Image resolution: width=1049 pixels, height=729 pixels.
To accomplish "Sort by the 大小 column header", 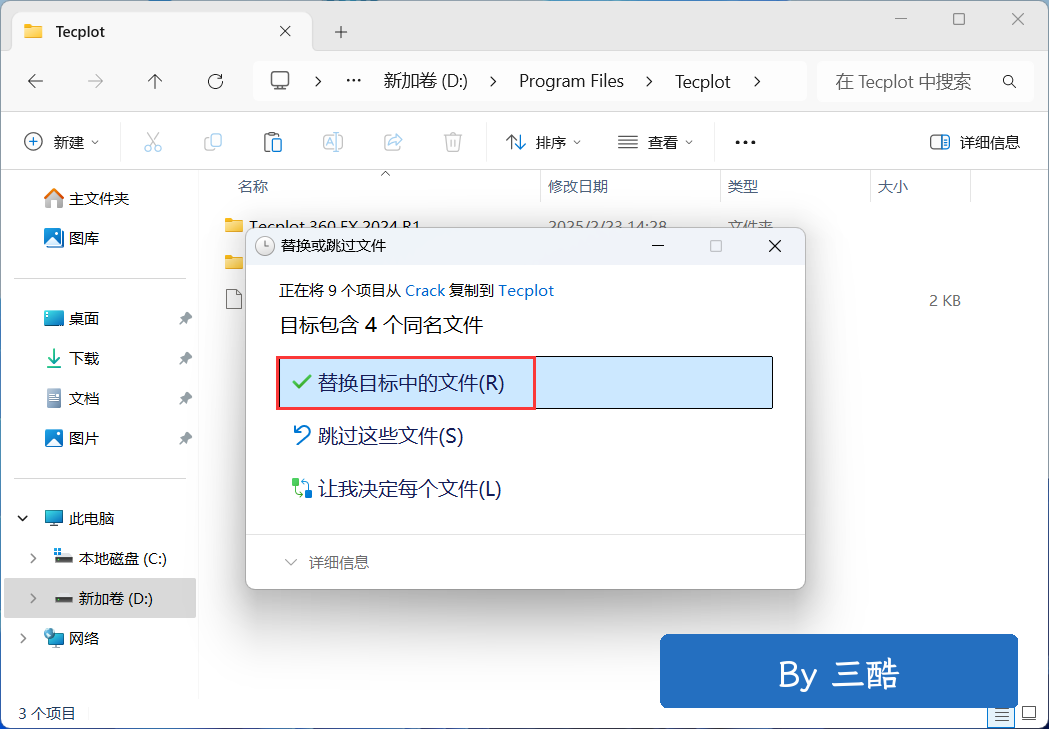I will tap(892, 187).
